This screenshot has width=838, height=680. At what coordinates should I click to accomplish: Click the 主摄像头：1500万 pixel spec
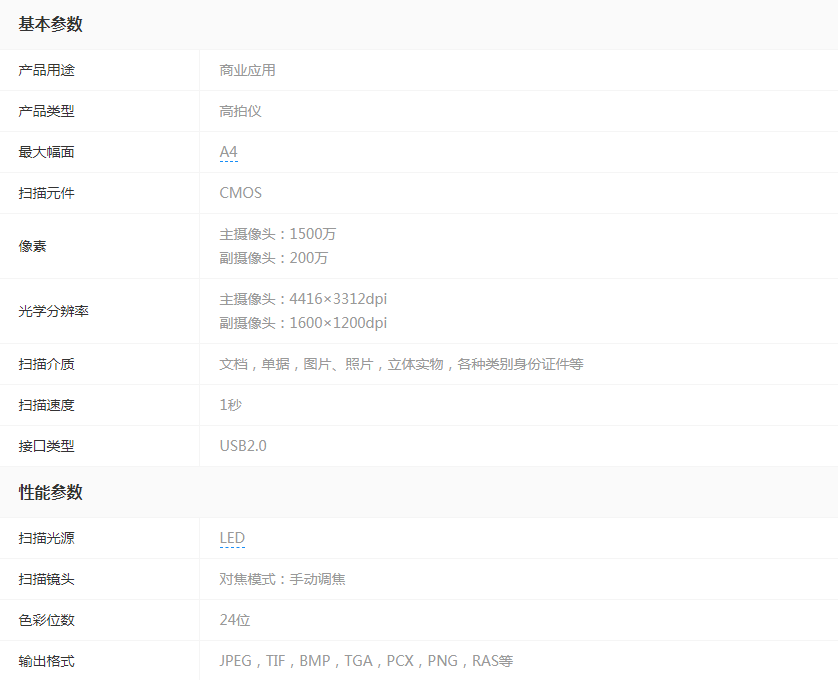coord(278,233)
